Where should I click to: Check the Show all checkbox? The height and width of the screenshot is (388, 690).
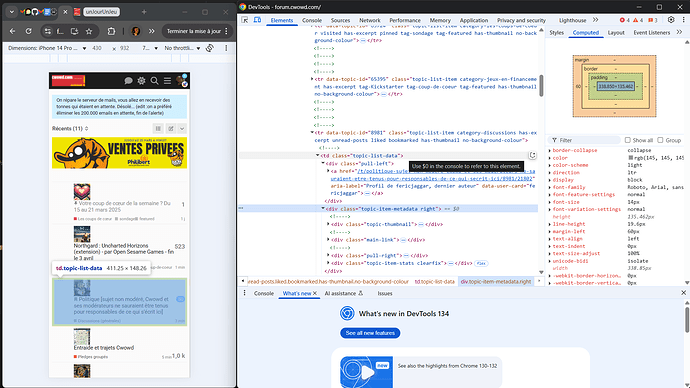(628, 140)
